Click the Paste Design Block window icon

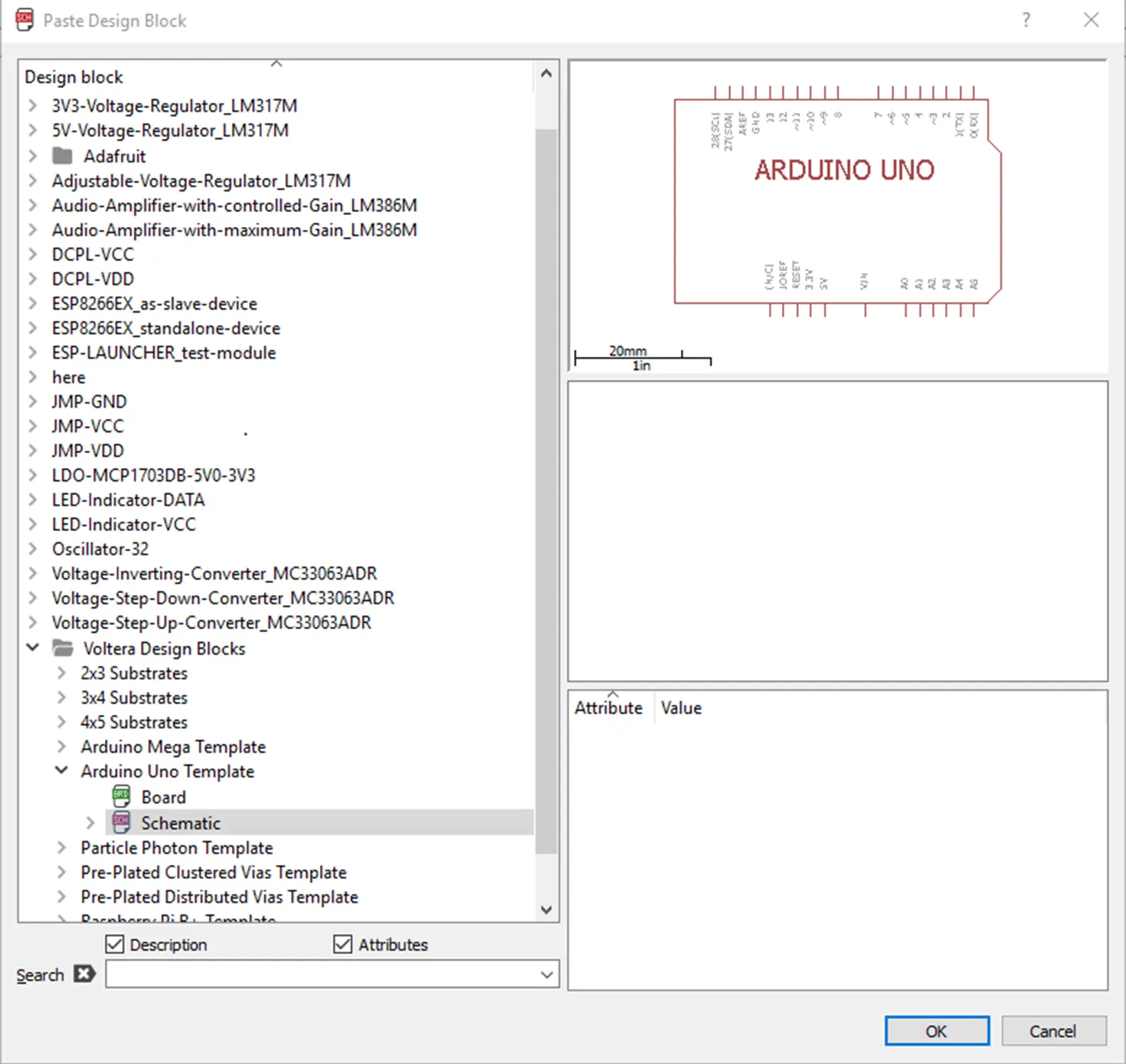tap(25, 20)
